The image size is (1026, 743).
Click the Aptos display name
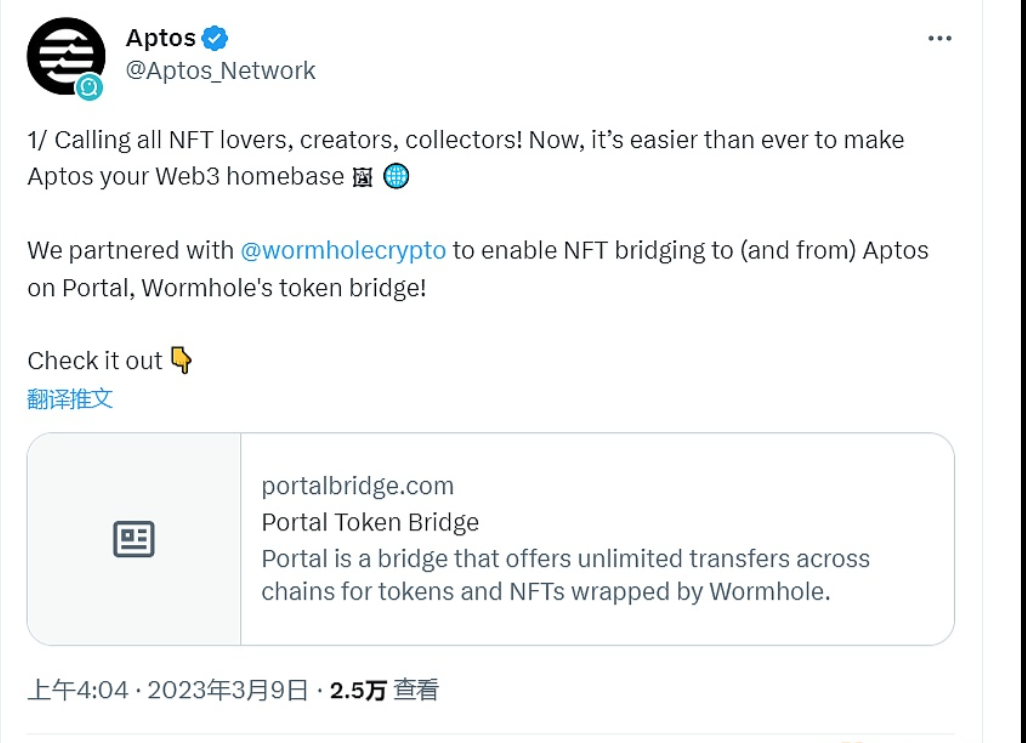click(x=160, y=39)
